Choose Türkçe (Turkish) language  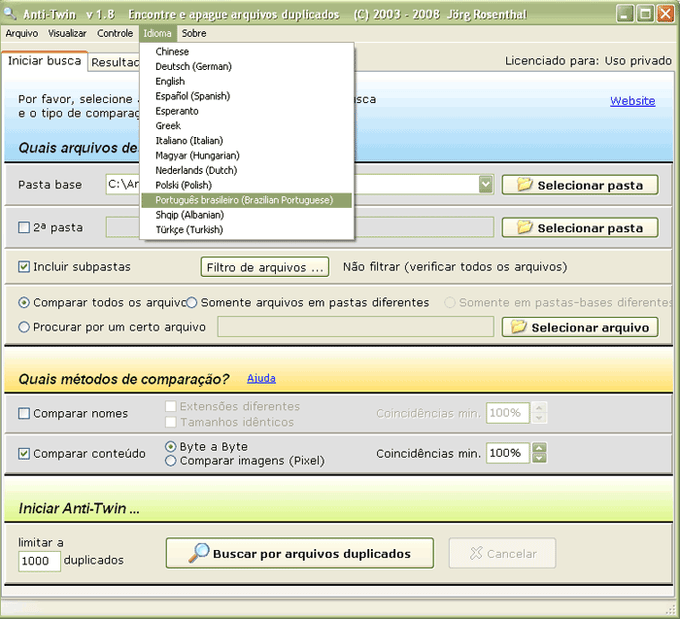(246, 229)
